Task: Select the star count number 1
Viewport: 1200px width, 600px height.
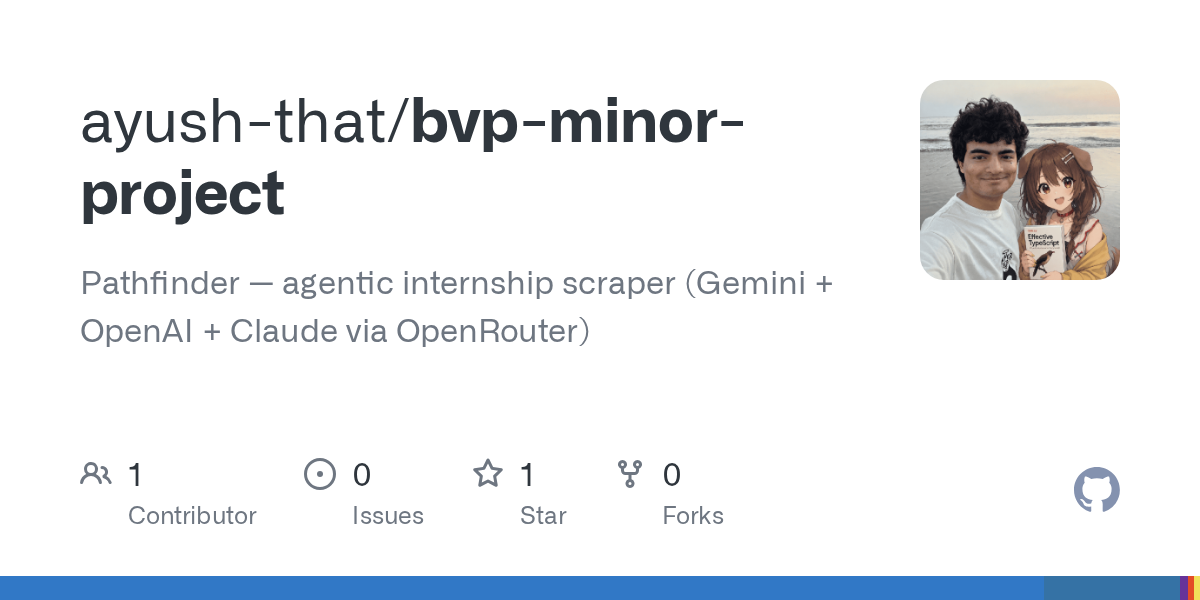Action: (x=527, y=475)
